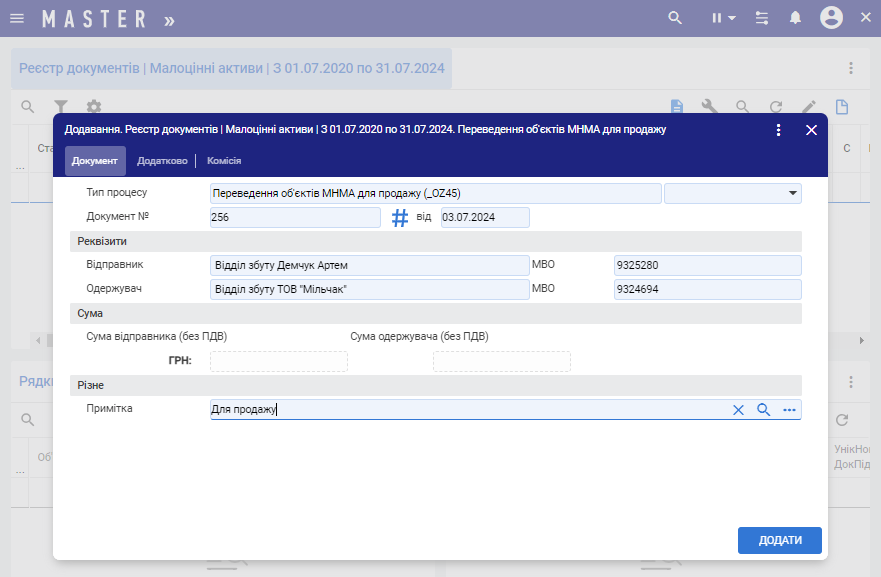The image size is (881, 577).
Task: Click the hash auto-number icon
Action: click(x=399, y=218)
